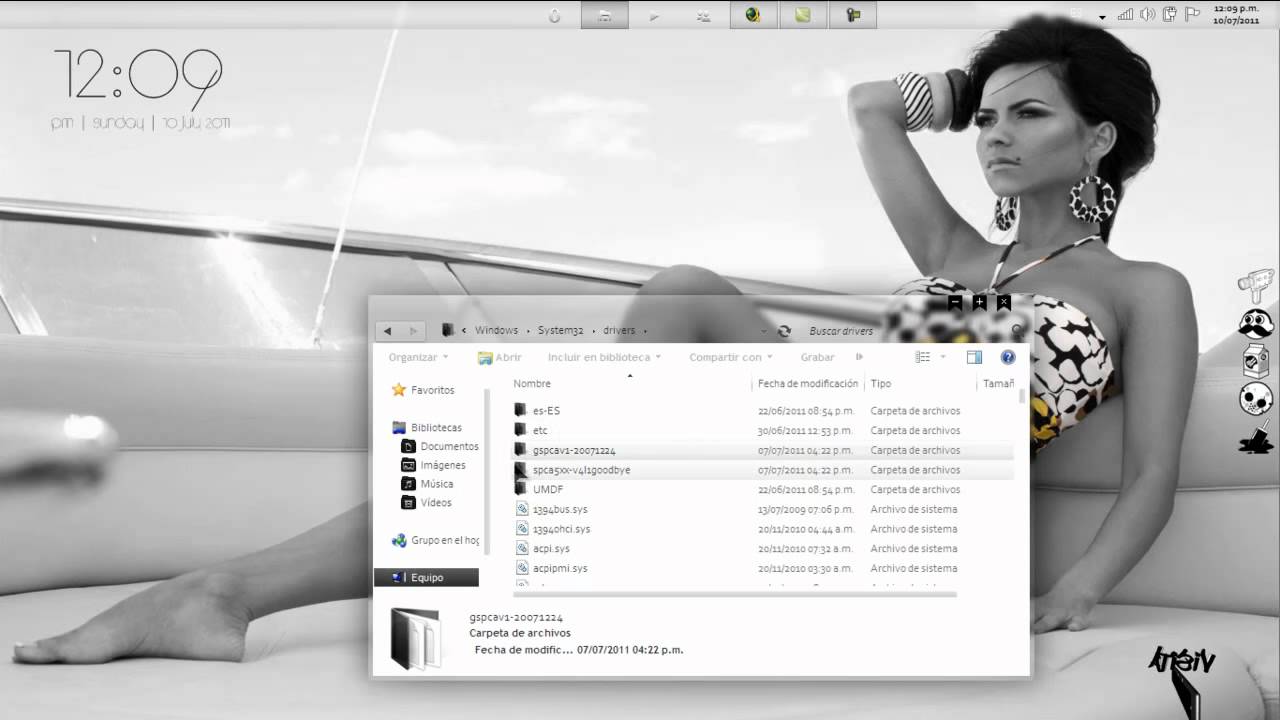Go back with Explorer back arrow
The image size is (1280, 720).
click(387, 331)
